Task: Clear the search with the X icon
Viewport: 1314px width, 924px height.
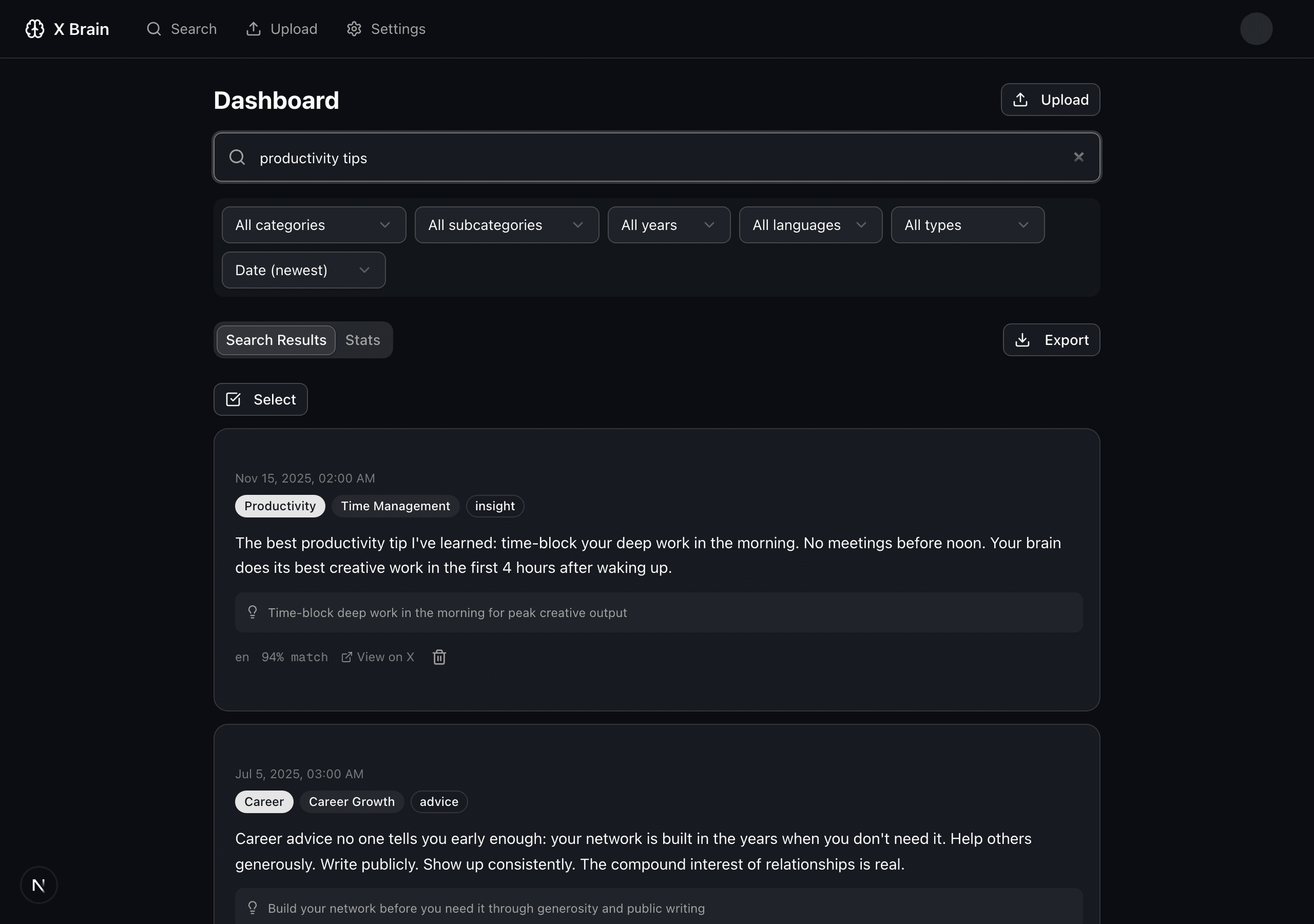Action: pos(1078,157)
